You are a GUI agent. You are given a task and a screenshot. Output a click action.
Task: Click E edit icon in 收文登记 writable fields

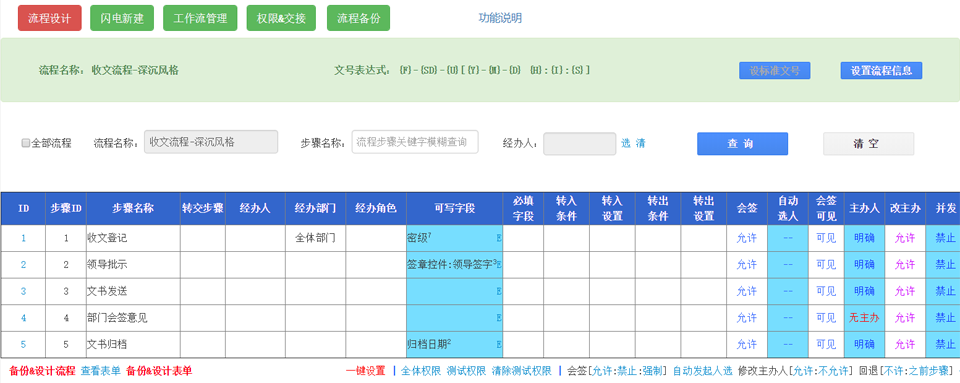coord(499,239)
